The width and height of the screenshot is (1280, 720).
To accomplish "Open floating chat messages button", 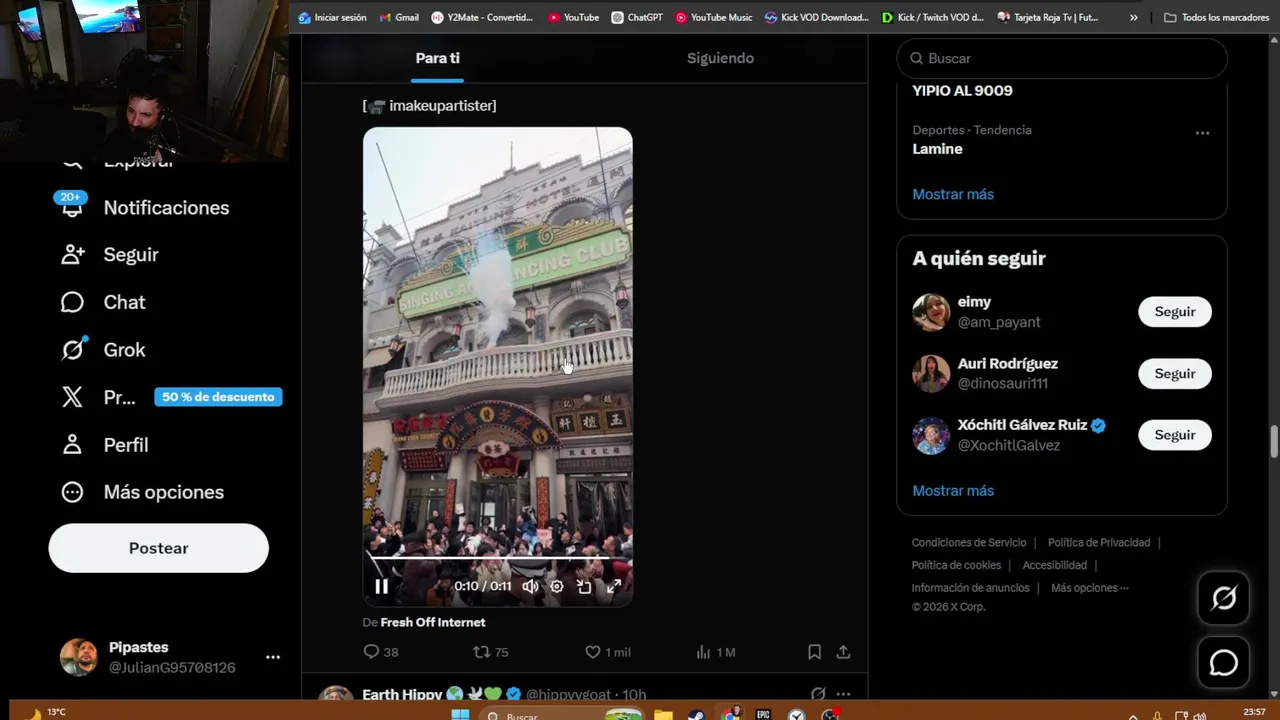I will pyautogui.click(x=1224, y=663).
